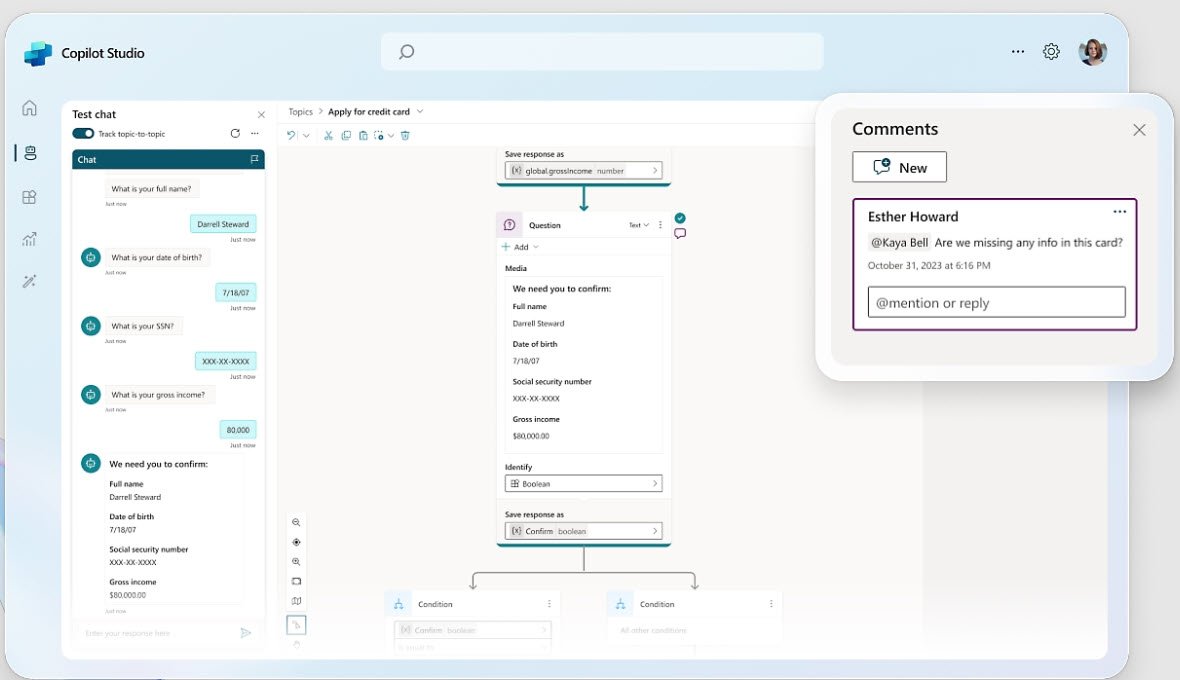This screenshot has width=1180, height=680.
Task: Click the Cut scissors icon
Action: pyautogui.click(x=328, y=135)
